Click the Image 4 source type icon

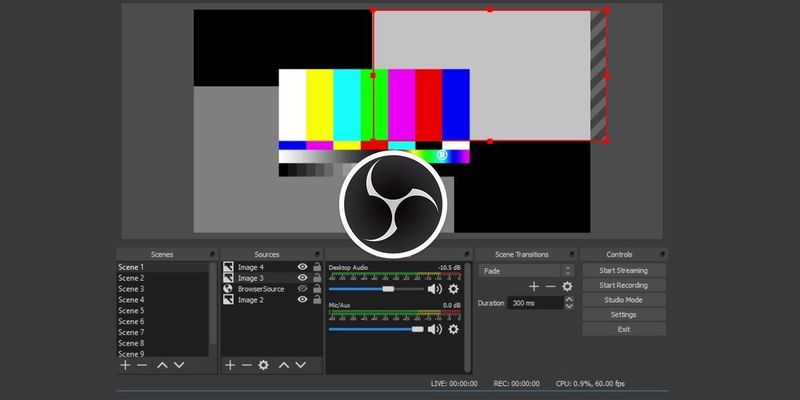pos(228,267)
